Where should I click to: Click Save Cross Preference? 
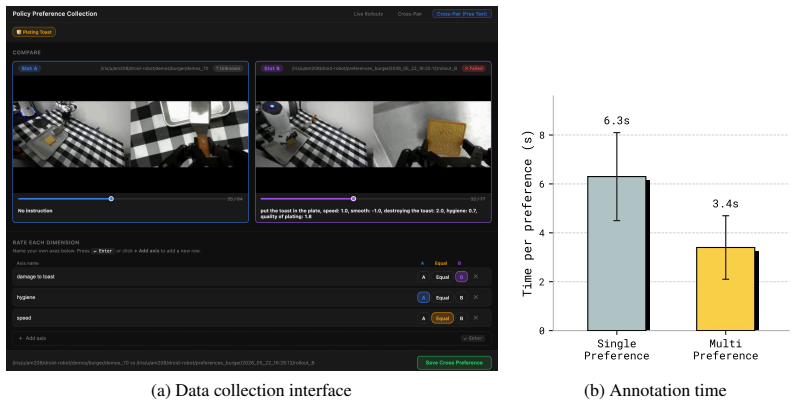tap(454, 363)
